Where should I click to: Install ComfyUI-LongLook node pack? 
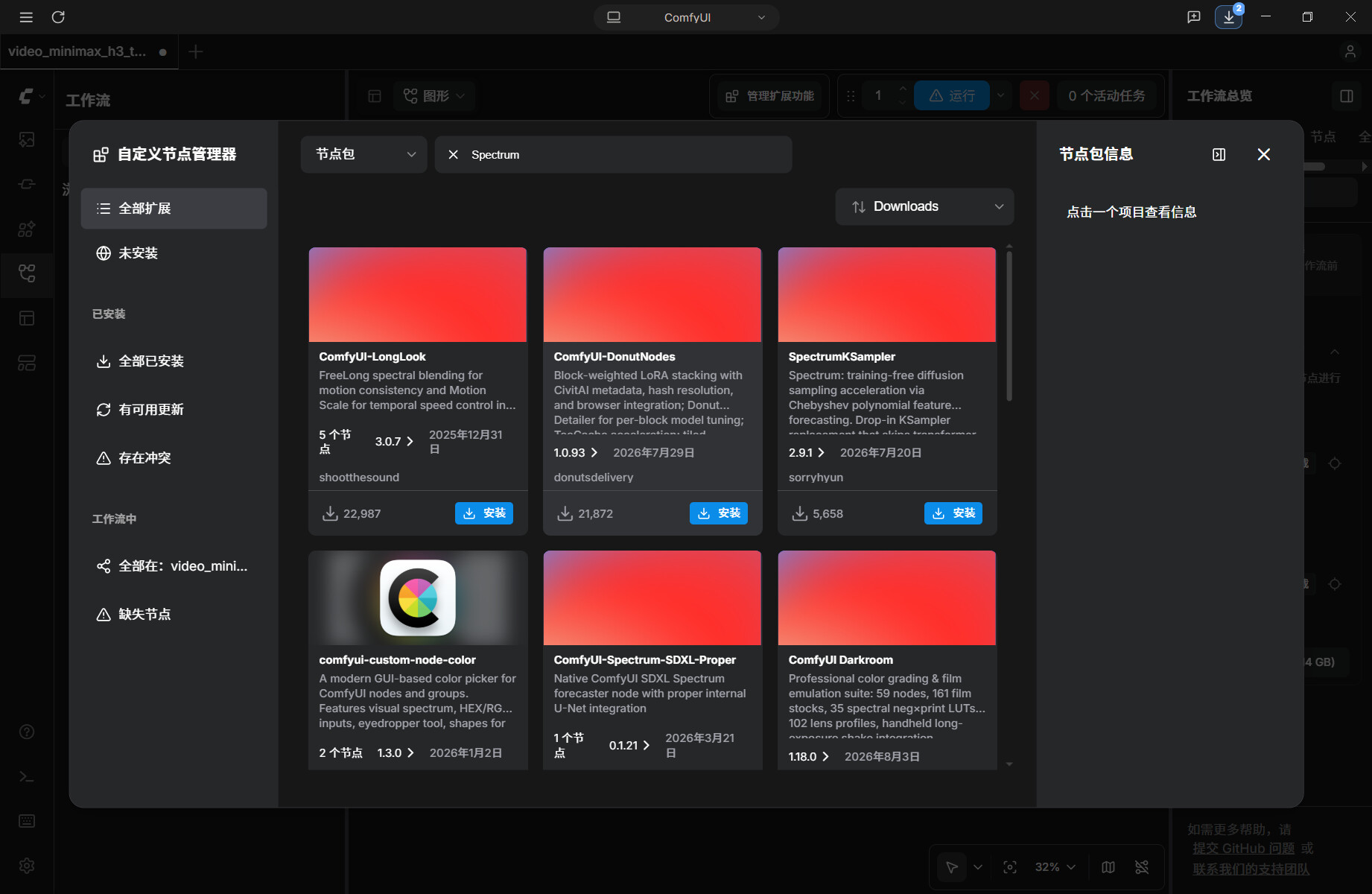(x=484, y=513)
